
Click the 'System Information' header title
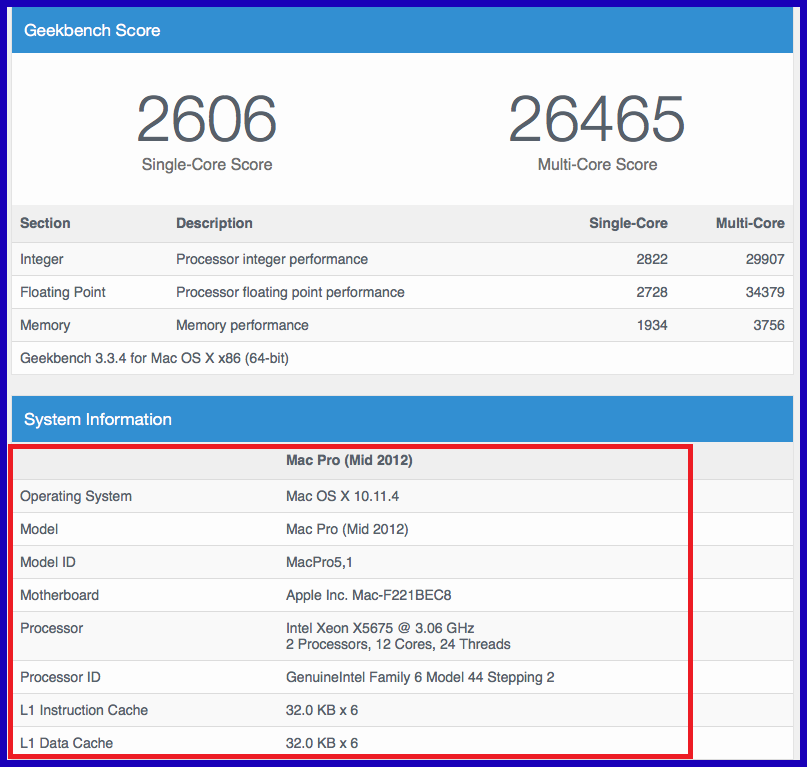click(x=98, y=419)
